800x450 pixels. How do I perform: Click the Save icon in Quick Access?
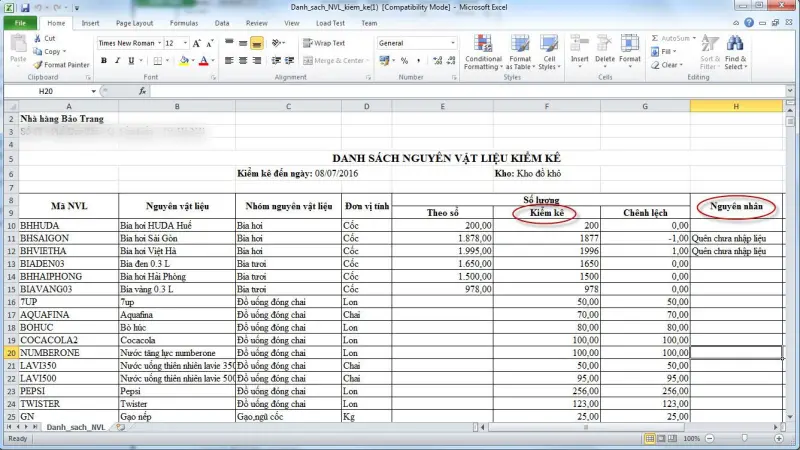pyautogui.click(x=25, y=8)
